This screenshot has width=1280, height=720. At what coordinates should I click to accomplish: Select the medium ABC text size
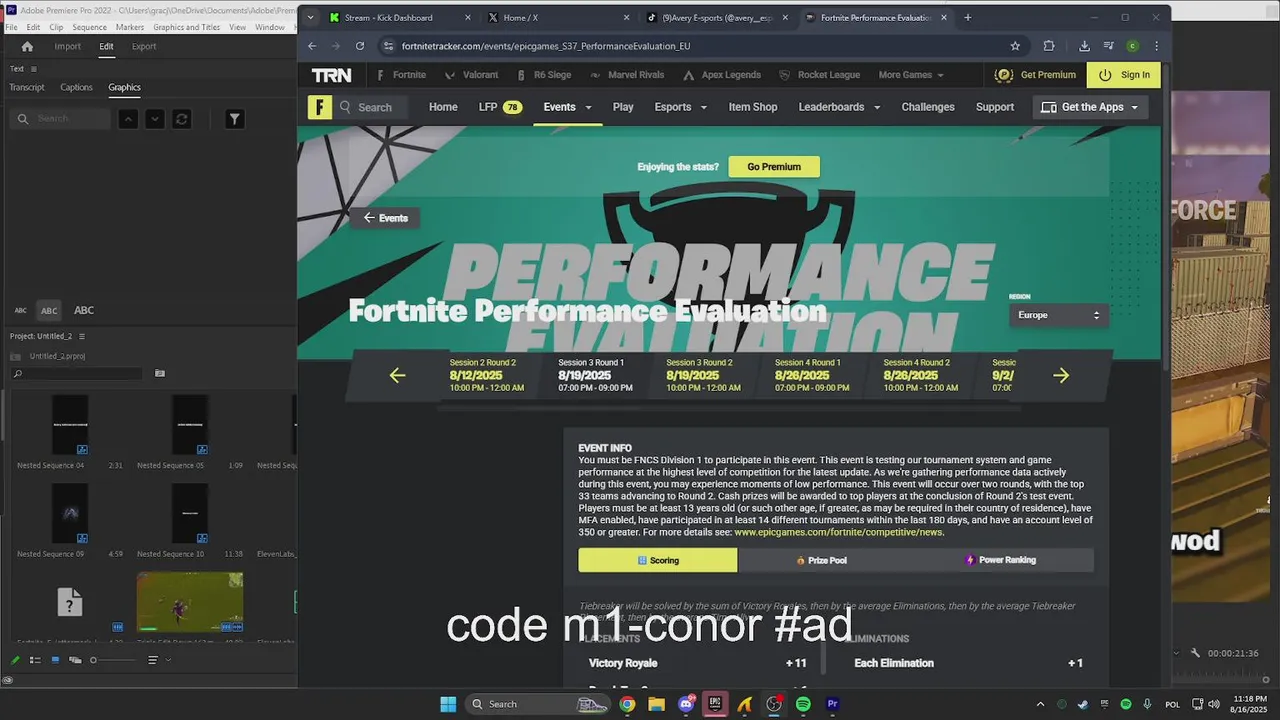tap(49, 310)
